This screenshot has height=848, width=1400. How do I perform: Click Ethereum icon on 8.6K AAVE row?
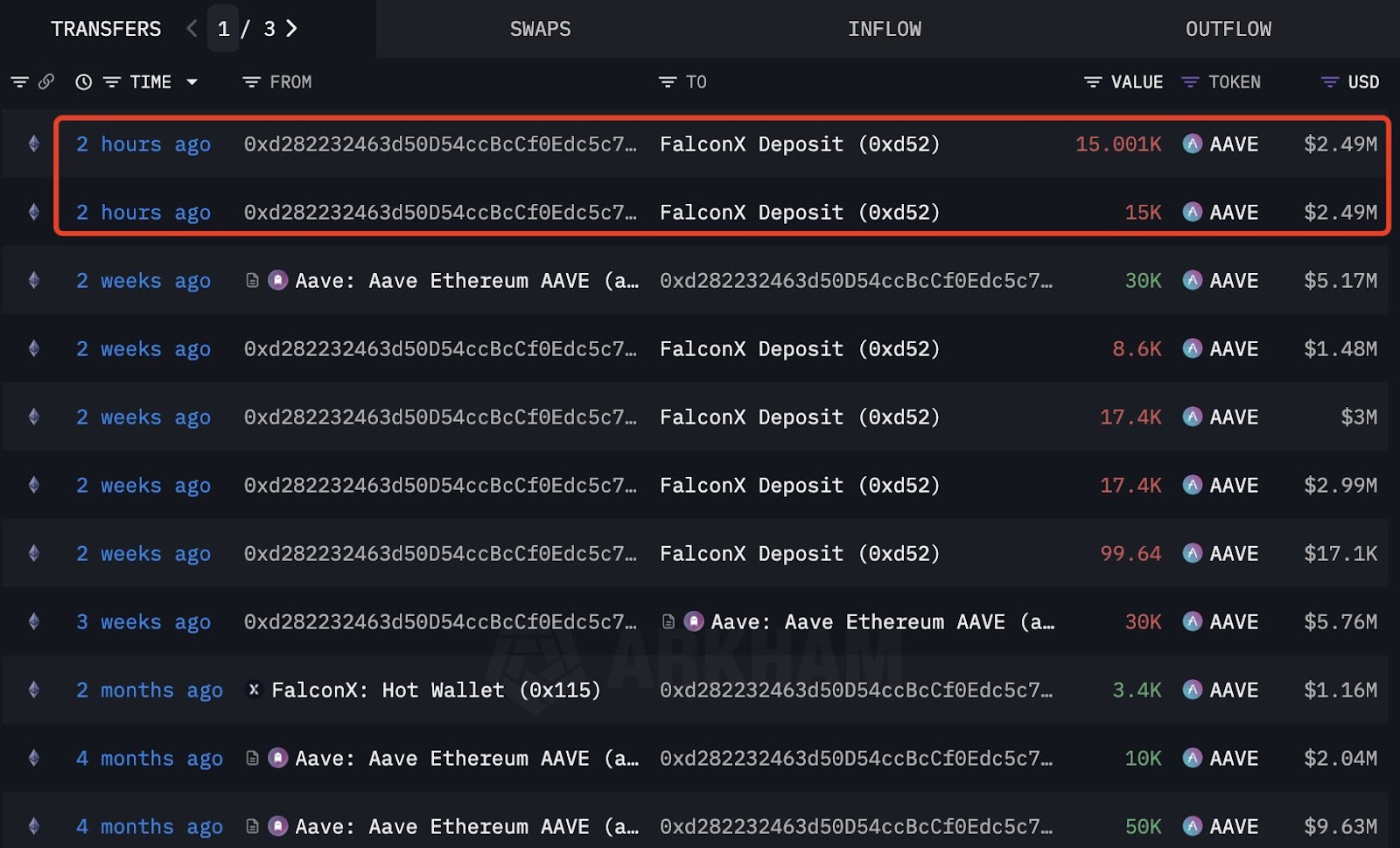click(x=34, y=348)
